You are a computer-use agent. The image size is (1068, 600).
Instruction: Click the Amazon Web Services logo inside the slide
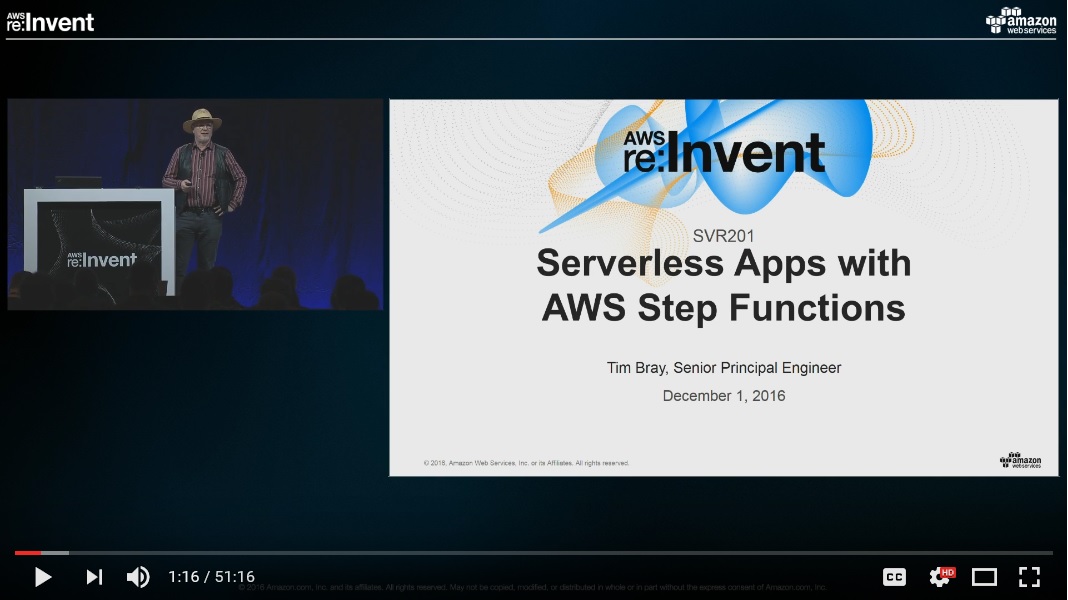[x=1020, y=460]
